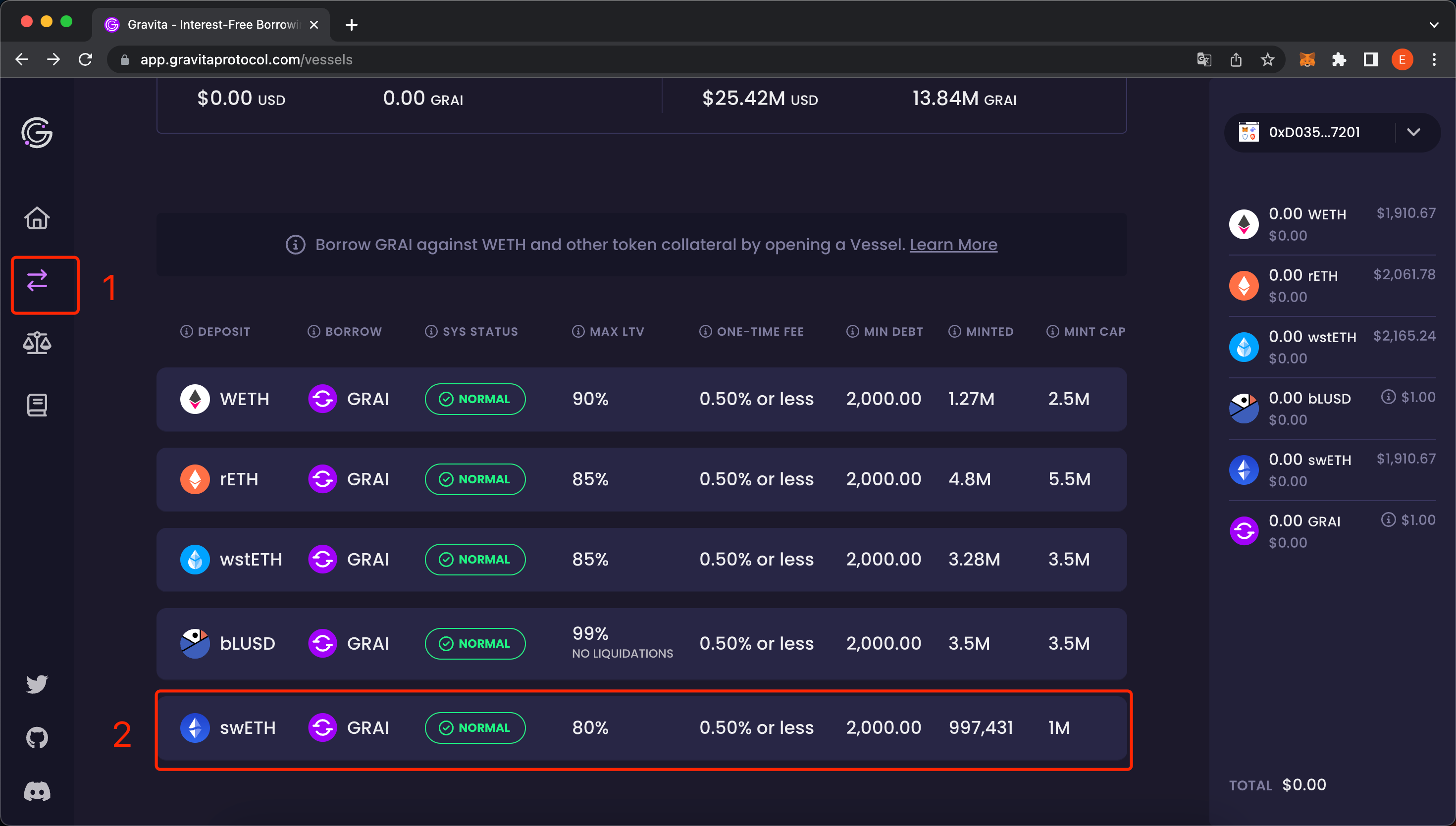The height and width of the screenshot is (826, 1456).
Task: Expand Chrome tab search chevron
Action: tap(1434, 25)
